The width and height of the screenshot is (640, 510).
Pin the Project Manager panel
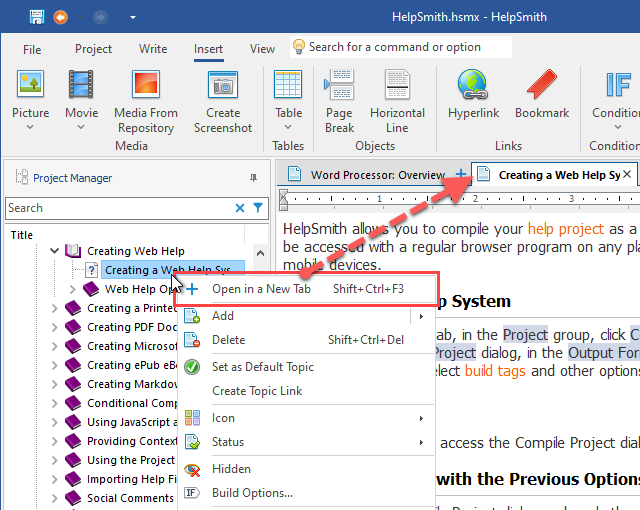tap(253, 178)
